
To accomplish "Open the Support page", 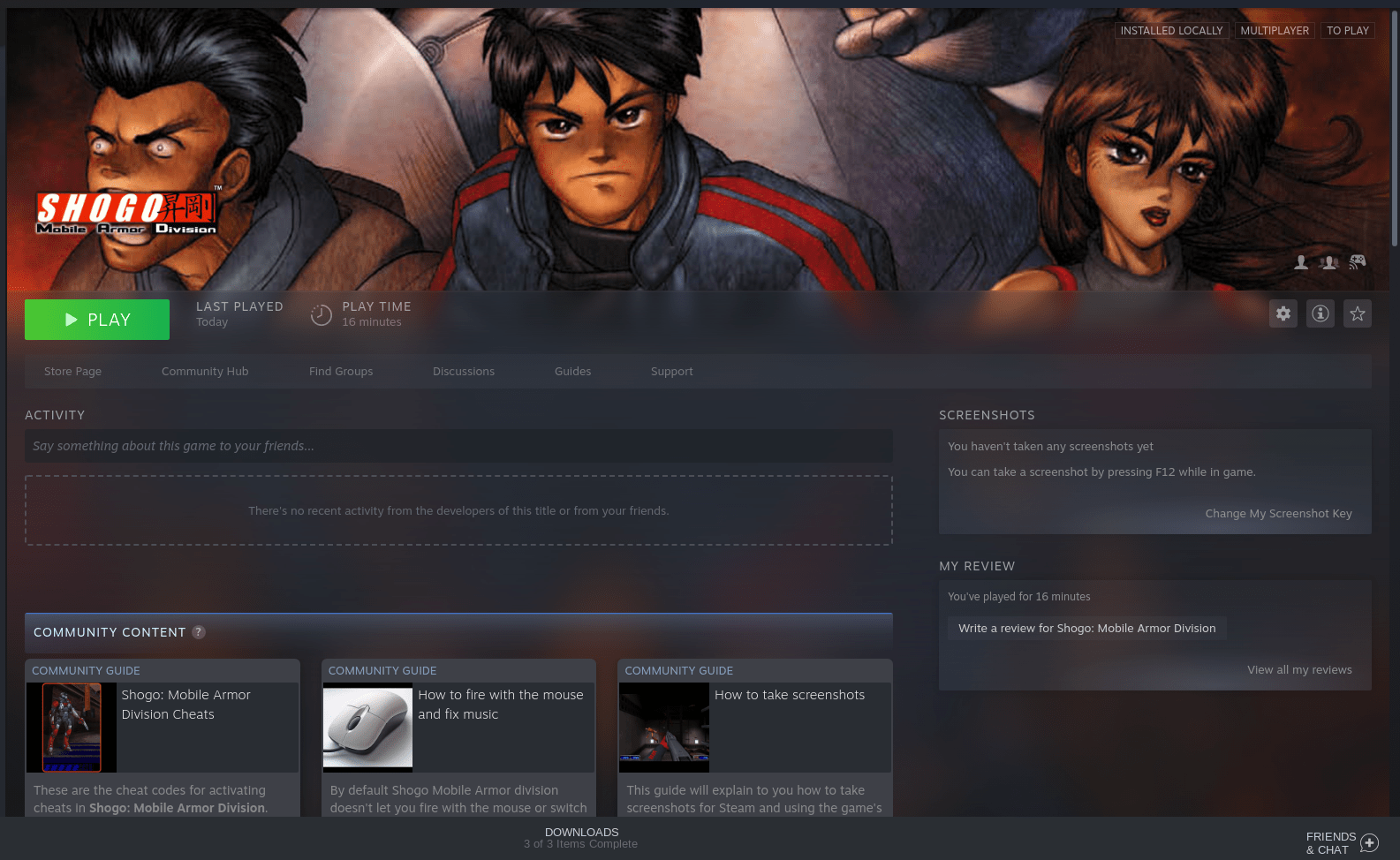I will coord(672,372).
